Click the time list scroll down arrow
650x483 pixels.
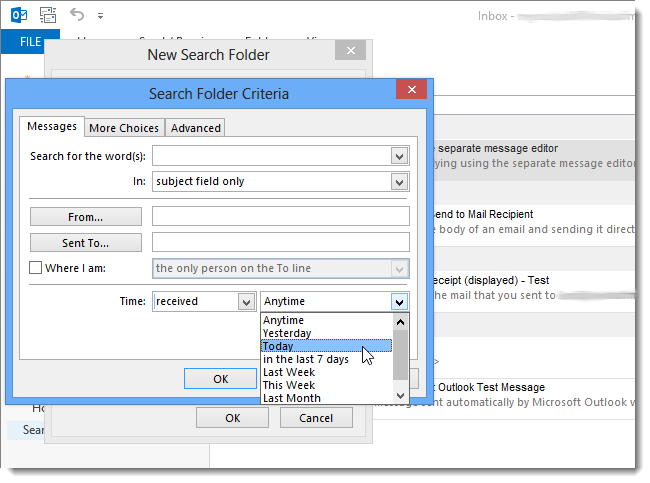tap(400, 396)
